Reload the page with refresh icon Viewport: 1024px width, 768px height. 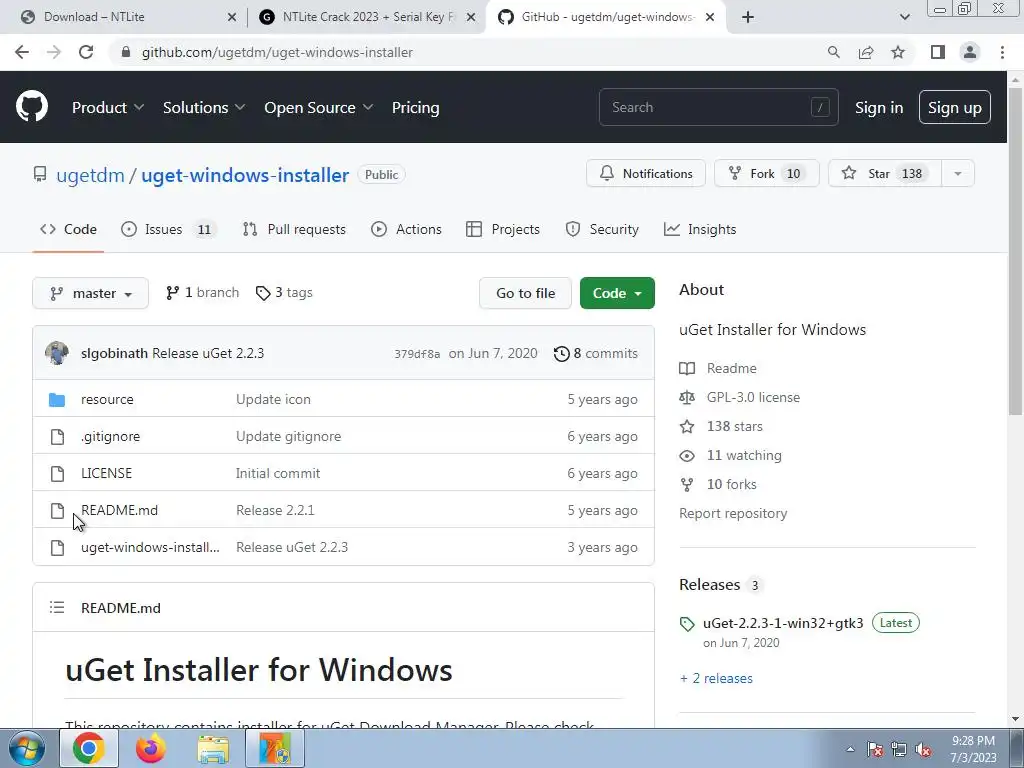(86, 52)
